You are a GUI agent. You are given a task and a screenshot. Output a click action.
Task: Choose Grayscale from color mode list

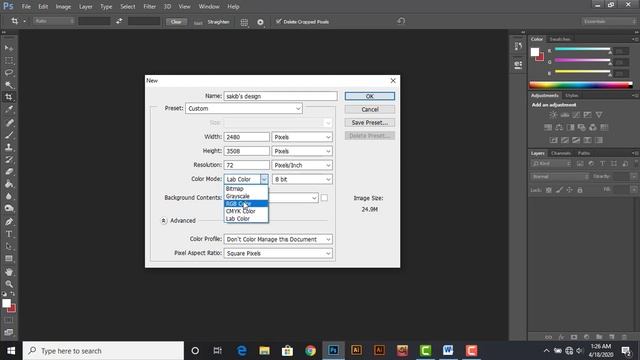pos(246,196)
